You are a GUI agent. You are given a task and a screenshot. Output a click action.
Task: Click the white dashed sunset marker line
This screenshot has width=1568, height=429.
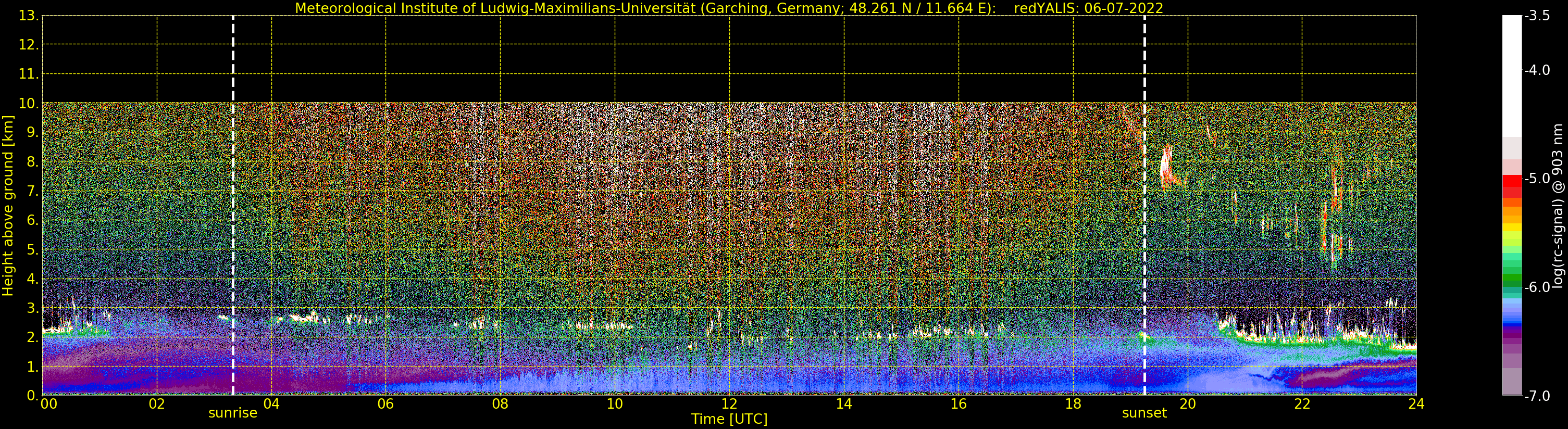pyautogui.click(x=1144, y=206)
